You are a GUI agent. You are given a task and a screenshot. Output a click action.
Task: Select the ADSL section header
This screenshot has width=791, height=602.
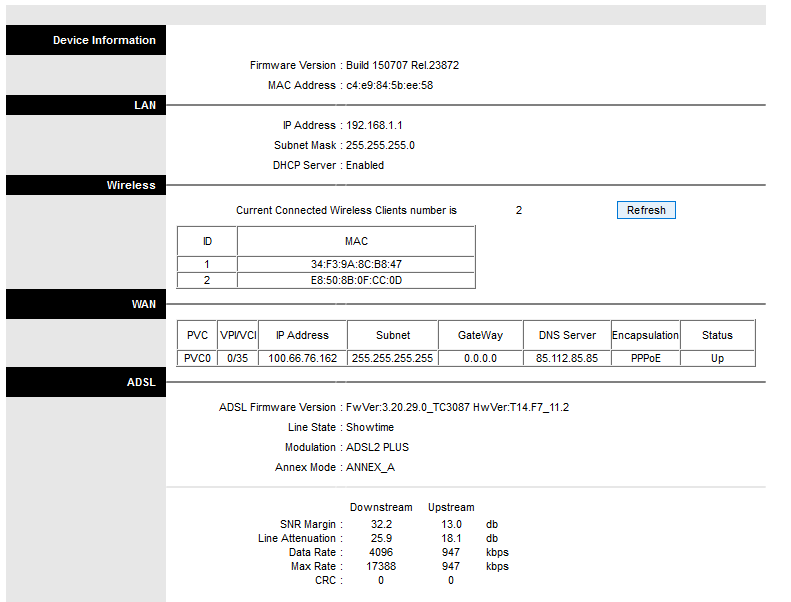click(x=86, y=382)
